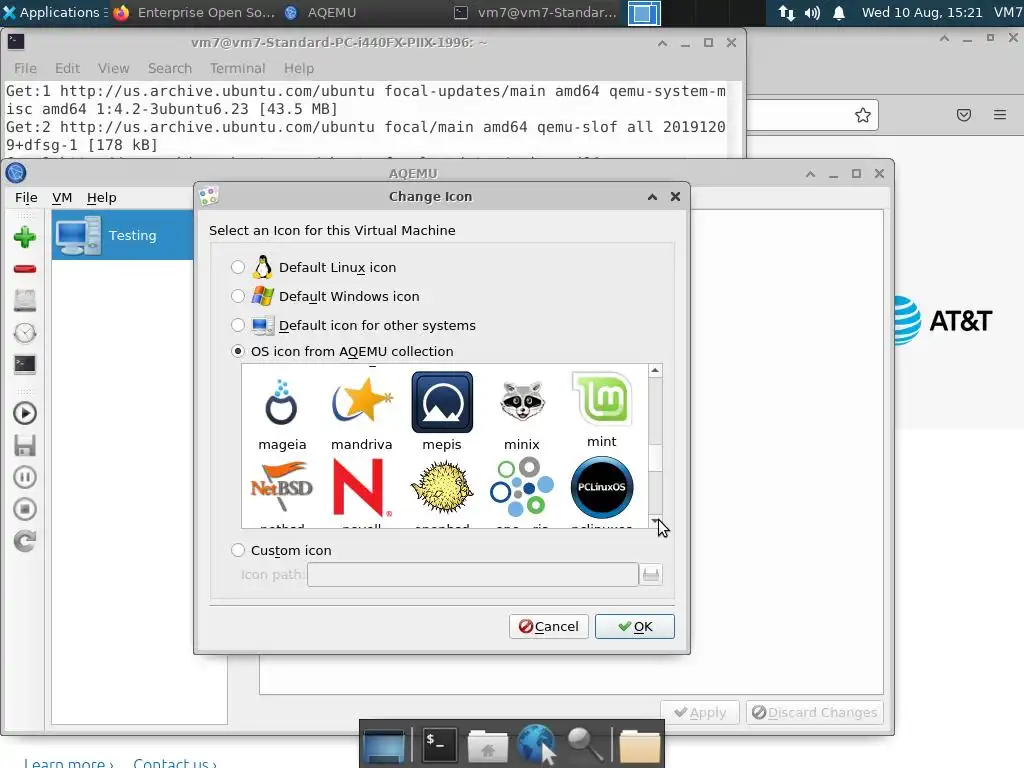
Task: Open terminal window File menu
Action: (25, 68)
